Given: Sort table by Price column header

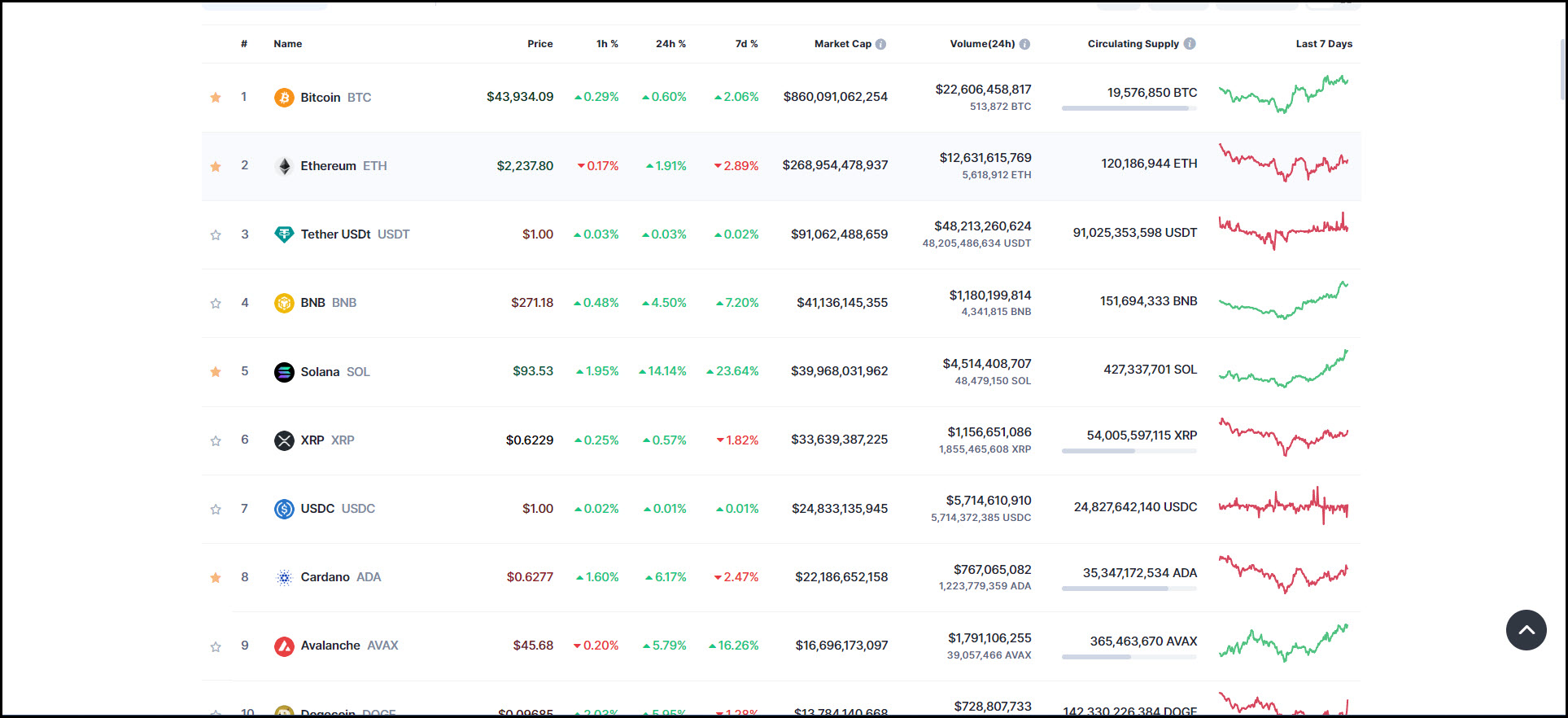Looking at the screenshot, I should [x=539, y=44].
